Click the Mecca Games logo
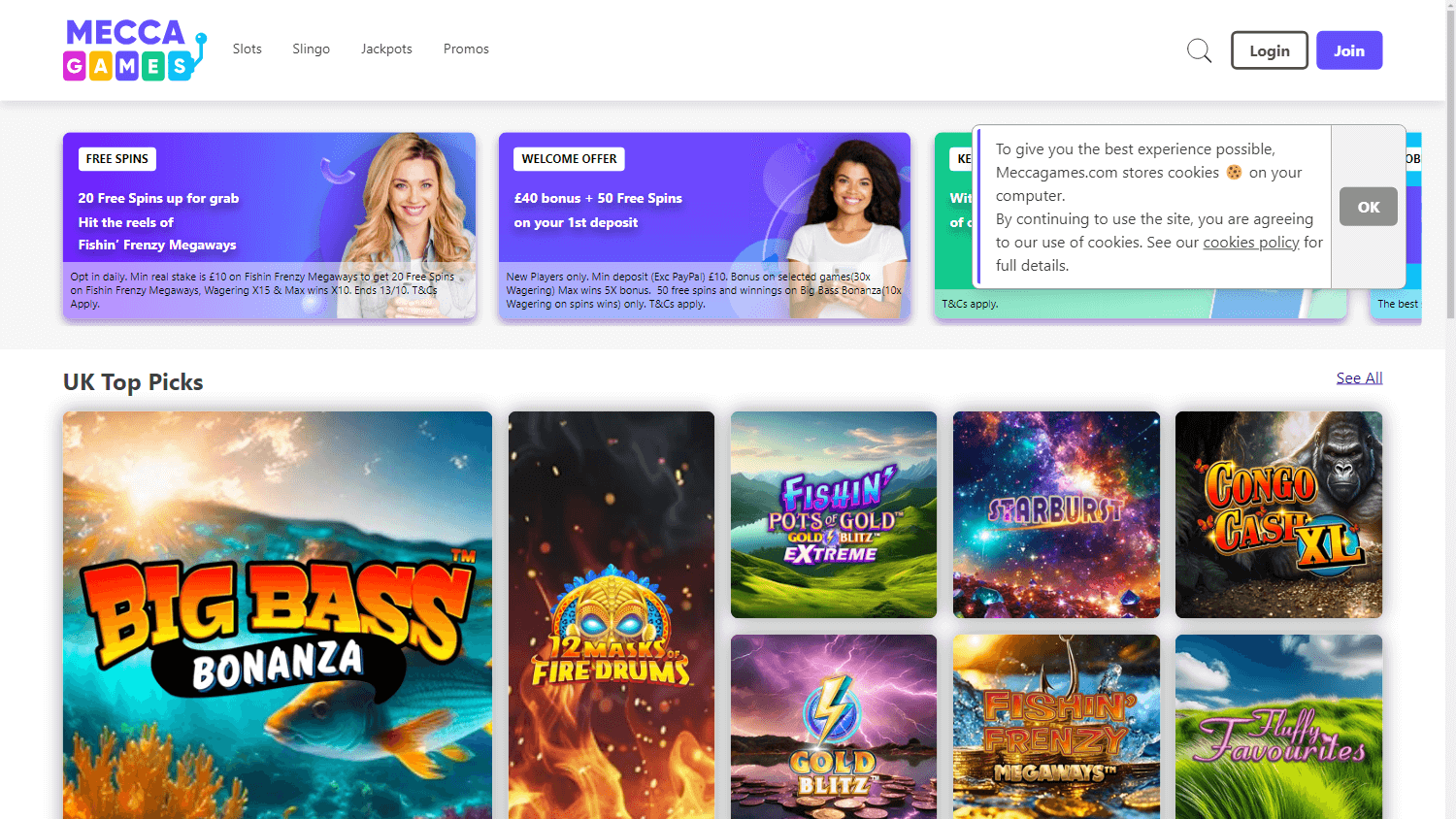 pos(135,49)
